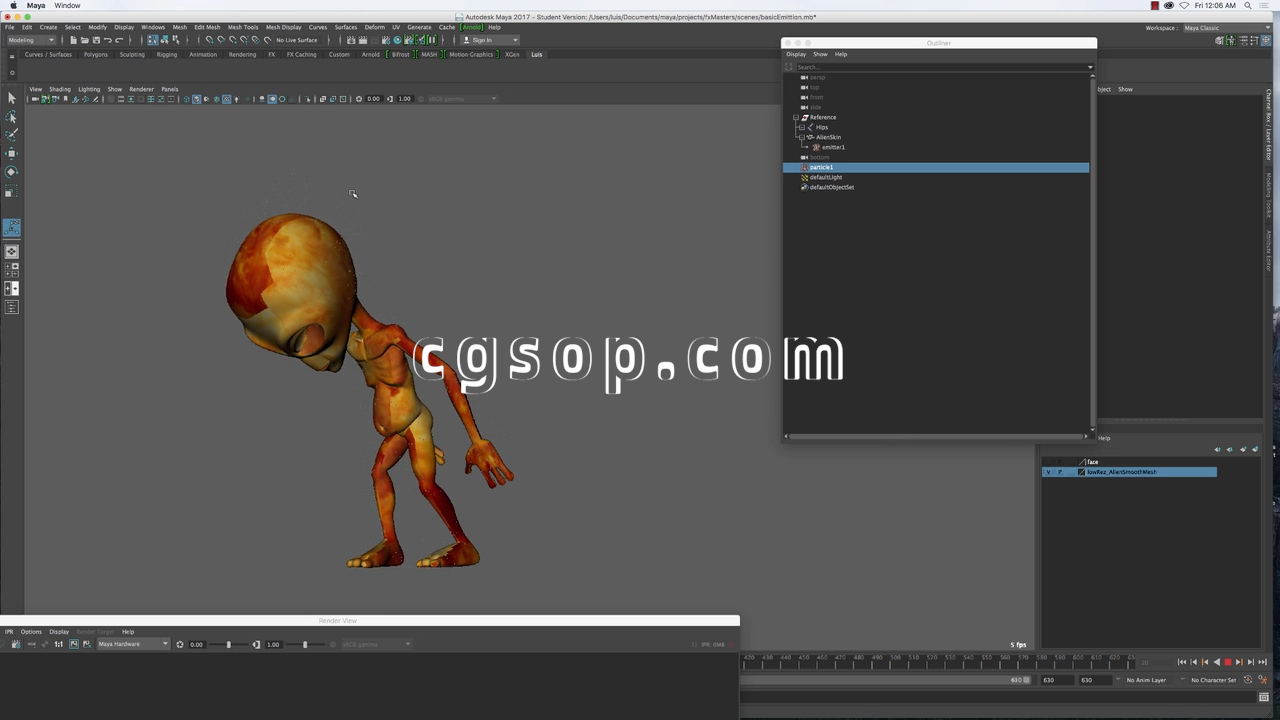
Task: Open the animation preferences icon
Action: pos(1262,680)
